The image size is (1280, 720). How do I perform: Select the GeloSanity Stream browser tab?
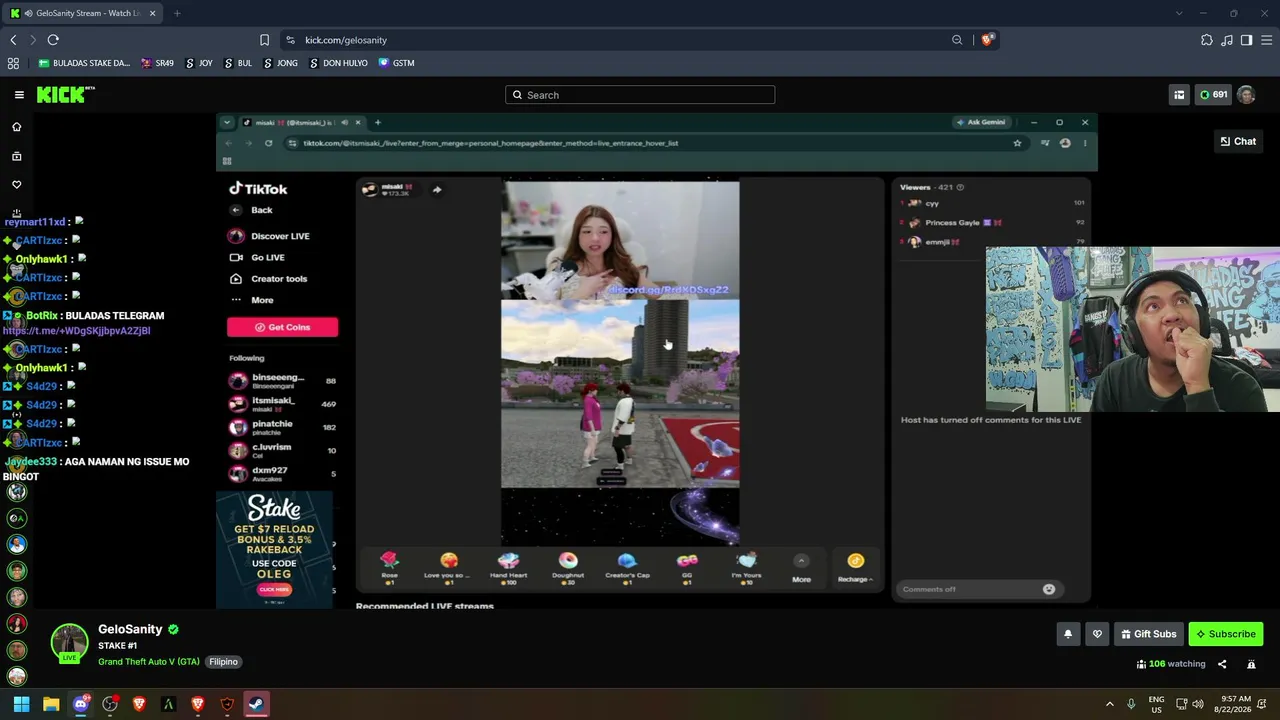pyautogui.click(x=82, y=13)
